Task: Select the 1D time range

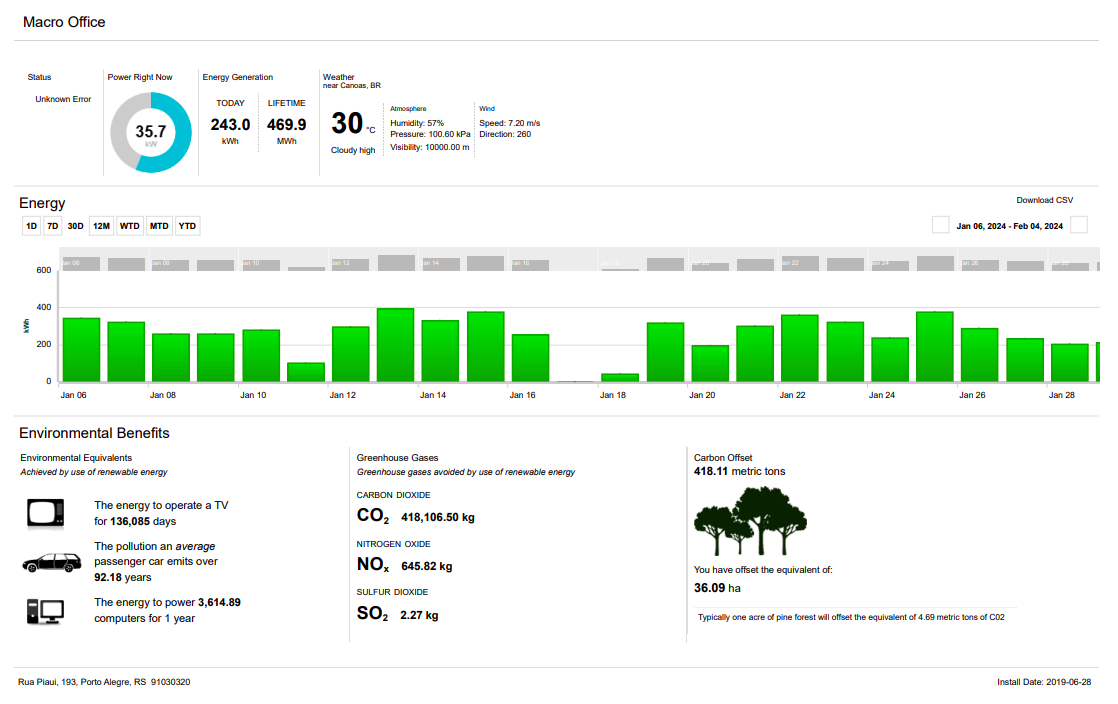Action: 31,226
